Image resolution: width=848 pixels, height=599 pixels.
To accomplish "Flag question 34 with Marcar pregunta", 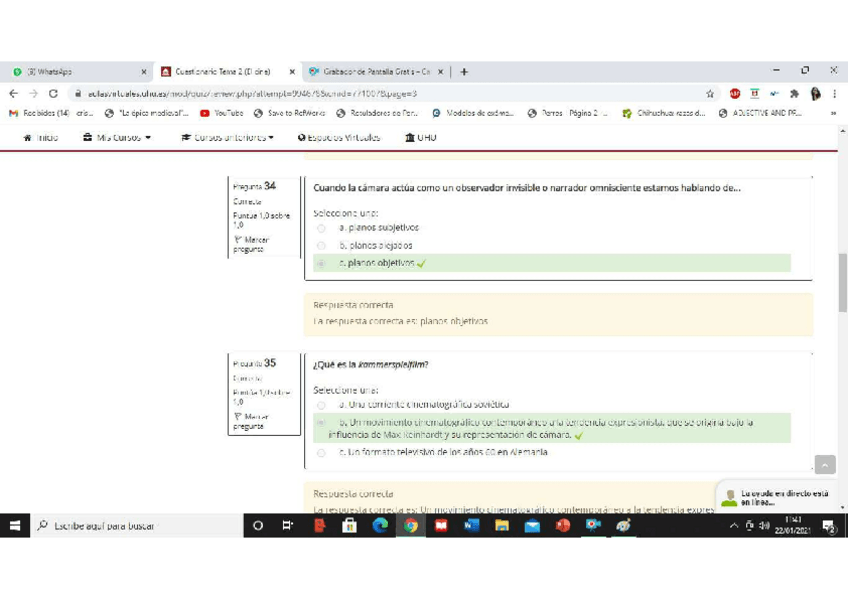I will (249, 244).
